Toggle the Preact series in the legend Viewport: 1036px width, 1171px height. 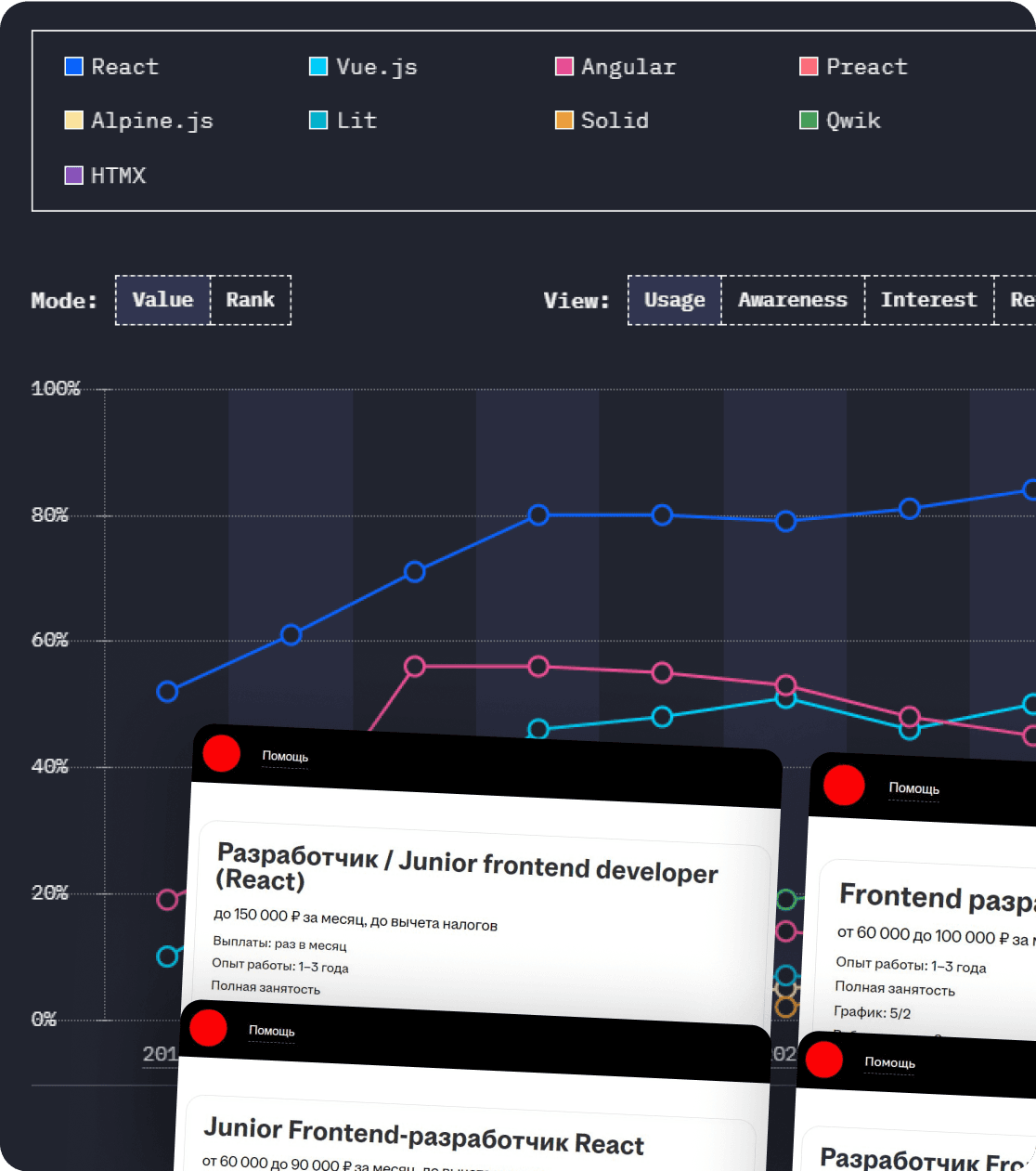pyautogui.click(x=854, y=67)
